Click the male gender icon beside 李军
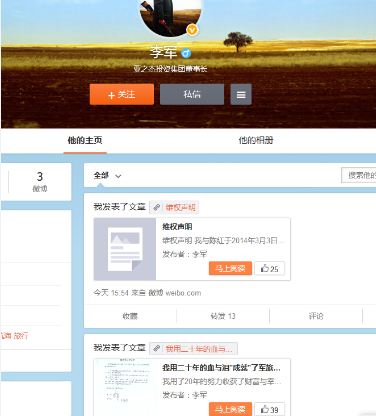The image size is (376, 416). pos(186,53)
